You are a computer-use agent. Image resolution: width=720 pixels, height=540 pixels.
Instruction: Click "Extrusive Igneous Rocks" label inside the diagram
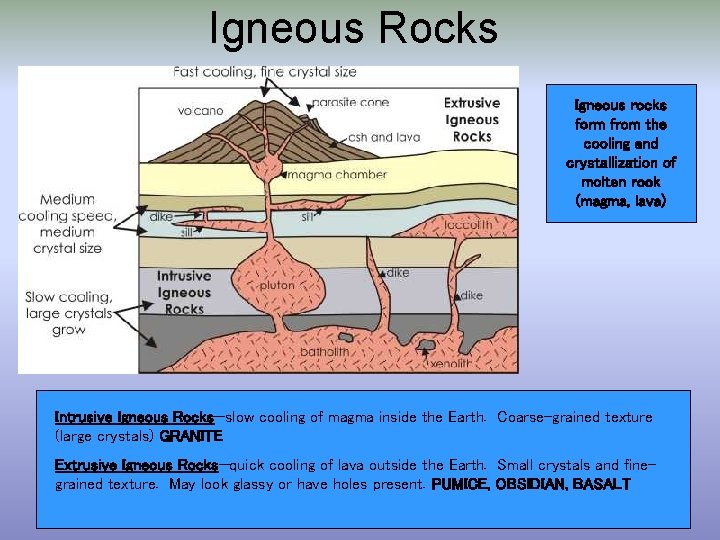(x=472, y=120)
